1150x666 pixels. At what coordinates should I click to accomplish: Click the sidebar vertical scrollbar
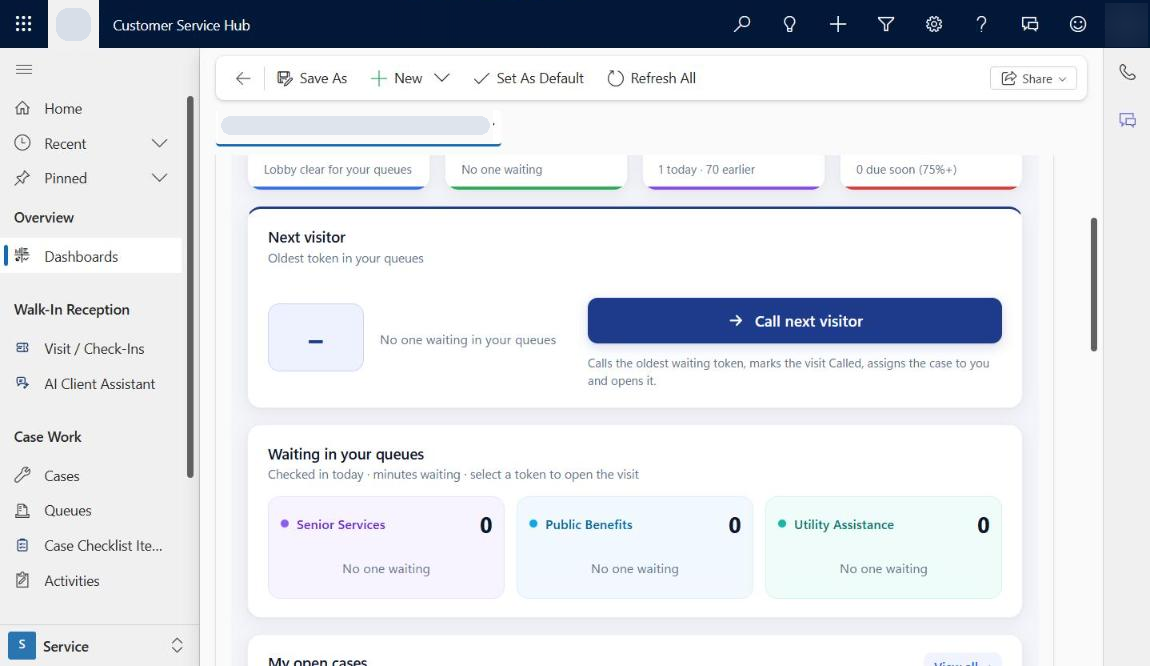(190, 286)
